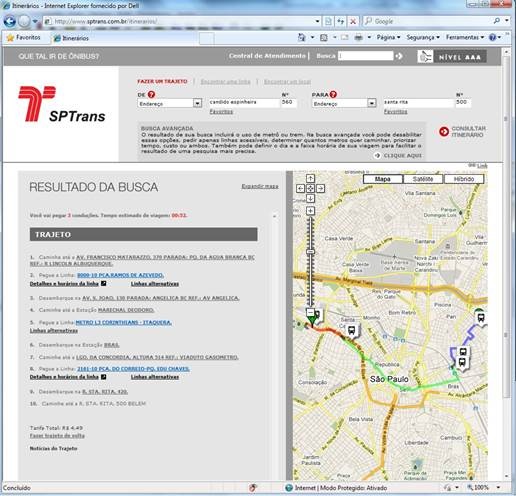Click Fazer trajeto de volta link
The width and height of the screenshot is (516, 496).
57,436
